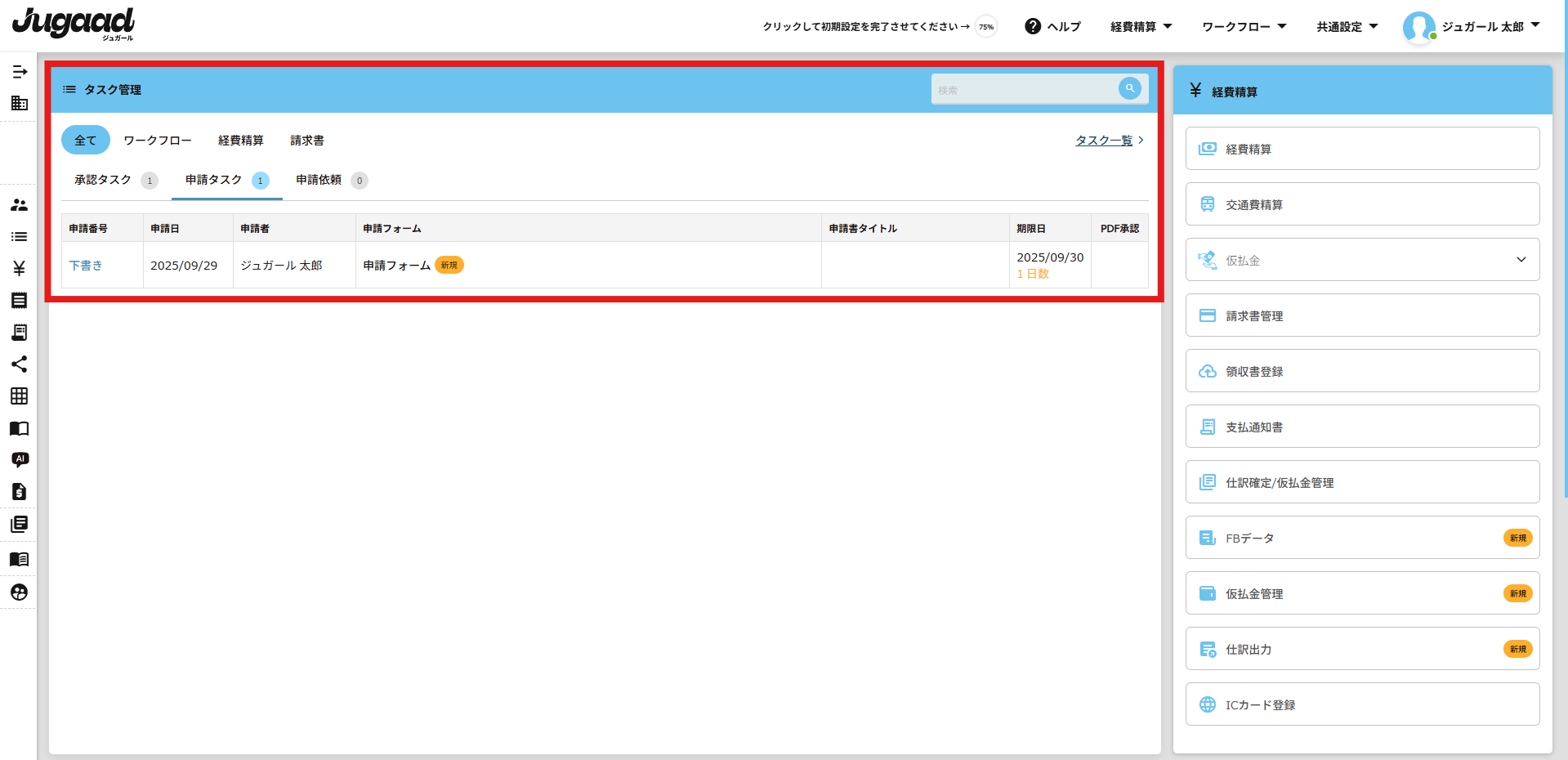Viewport: 1568px width, 760px height.
Task: Select the 請求書 filter tab
Action: coord(307,141)
